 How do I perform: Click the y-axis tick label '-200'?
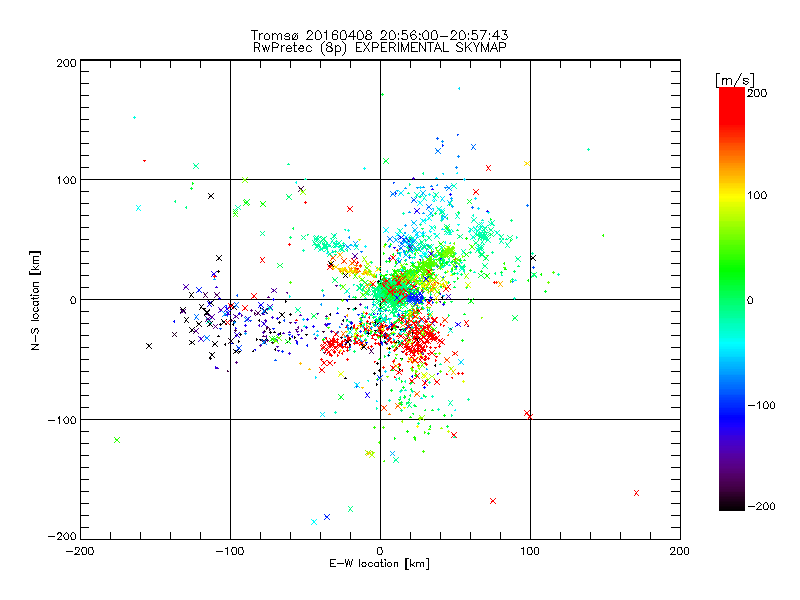click(x=62, y=536)
